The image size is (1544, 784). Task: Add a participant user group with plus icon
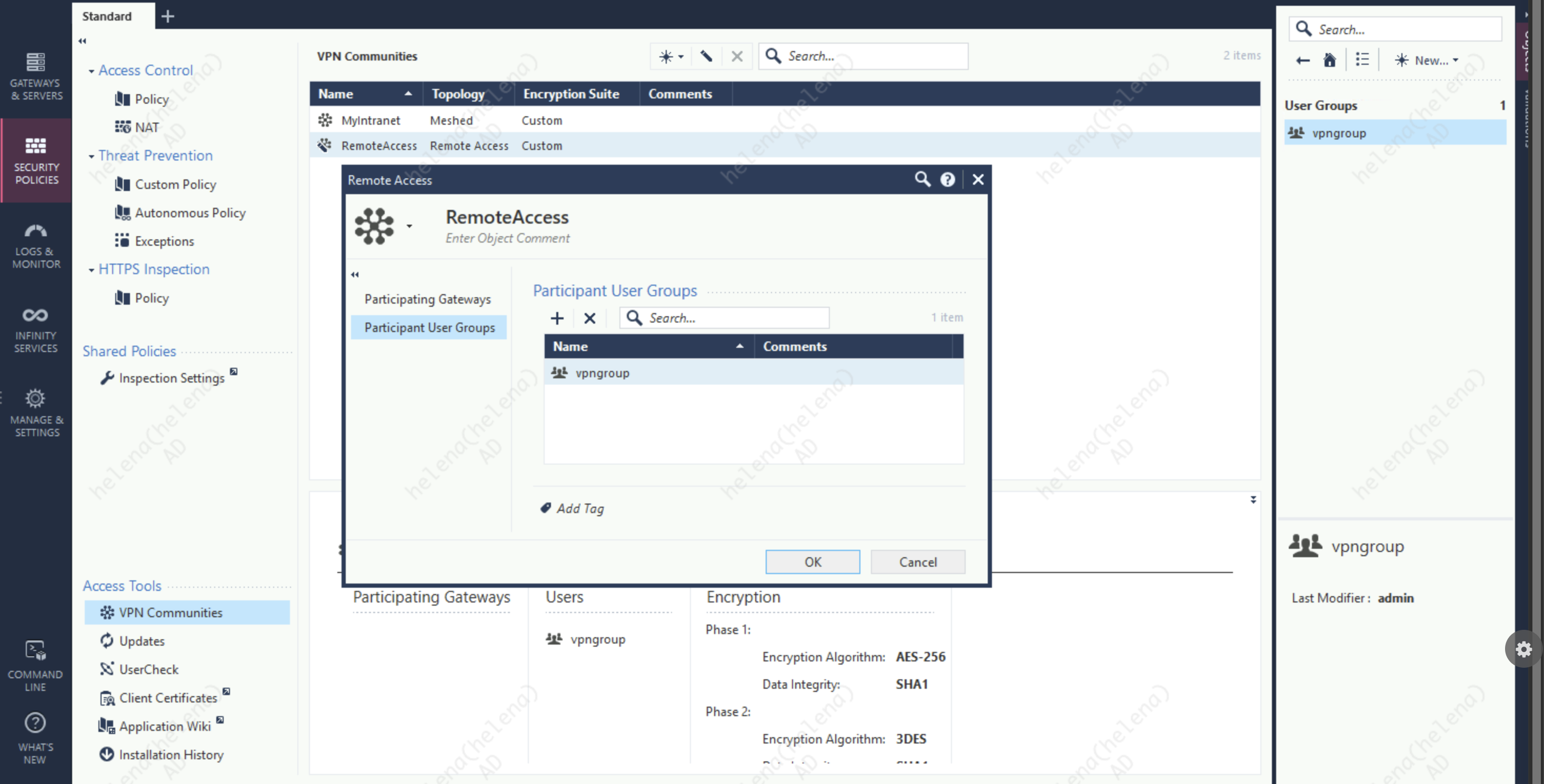pyautogui.click(x=557, y=318)
